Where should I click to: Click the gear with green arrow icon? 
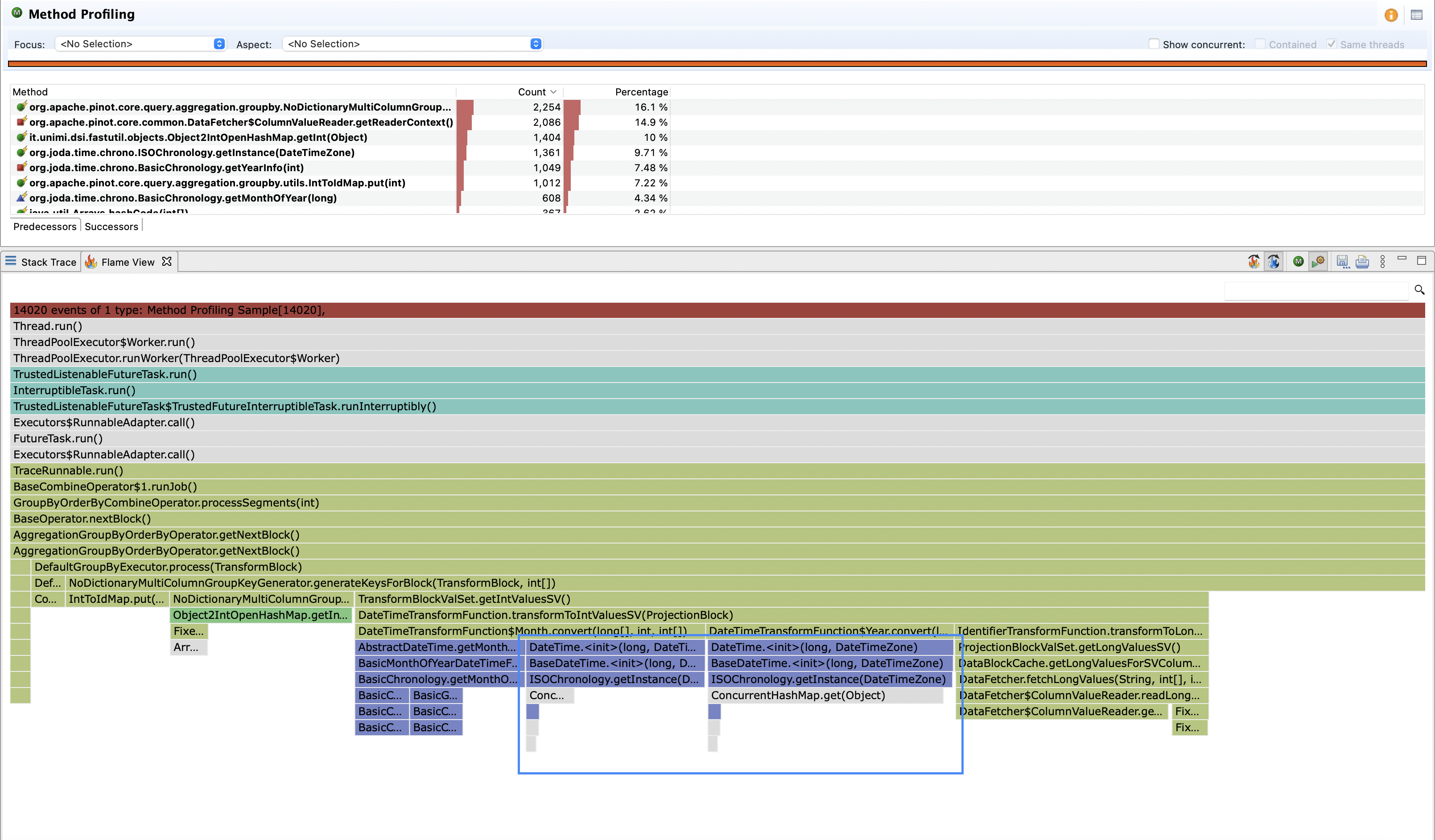tap(1318, 261)
